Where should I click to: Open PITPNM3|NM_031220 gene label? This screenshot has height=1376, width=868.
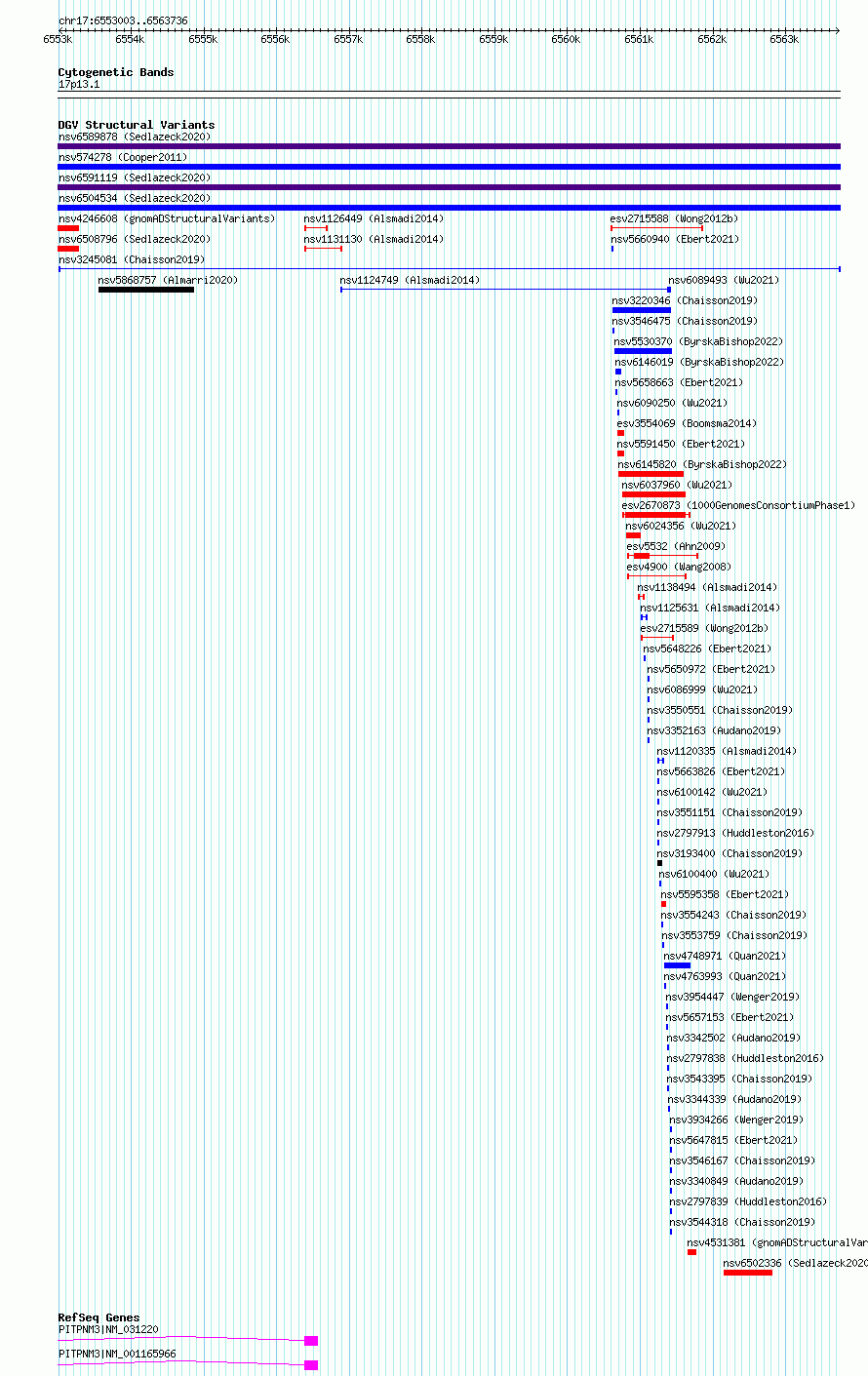click(108, 1329)
